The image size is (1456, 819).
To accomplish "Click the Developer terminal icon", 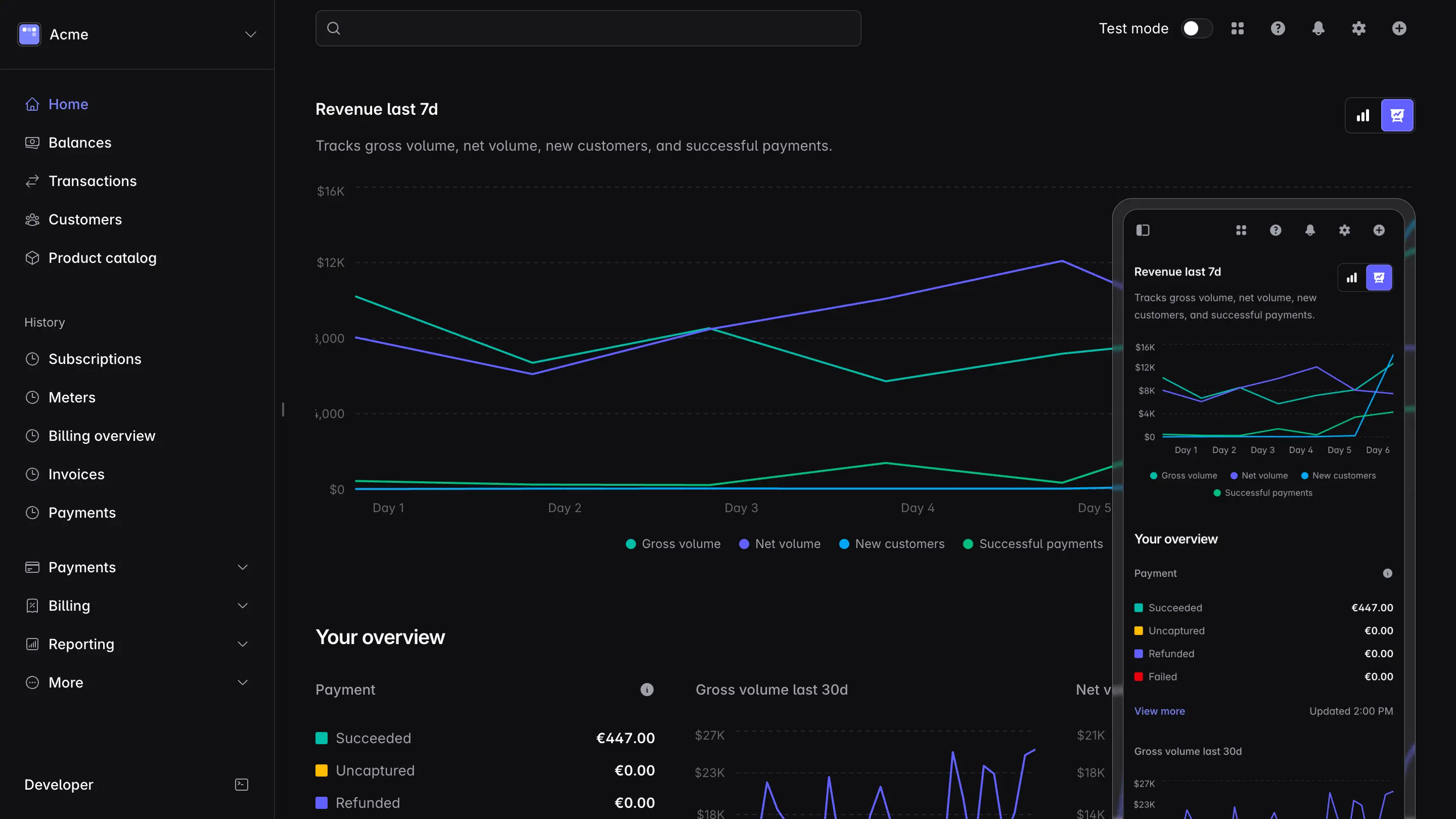I will pyautogui.click(x=241, y=785).
